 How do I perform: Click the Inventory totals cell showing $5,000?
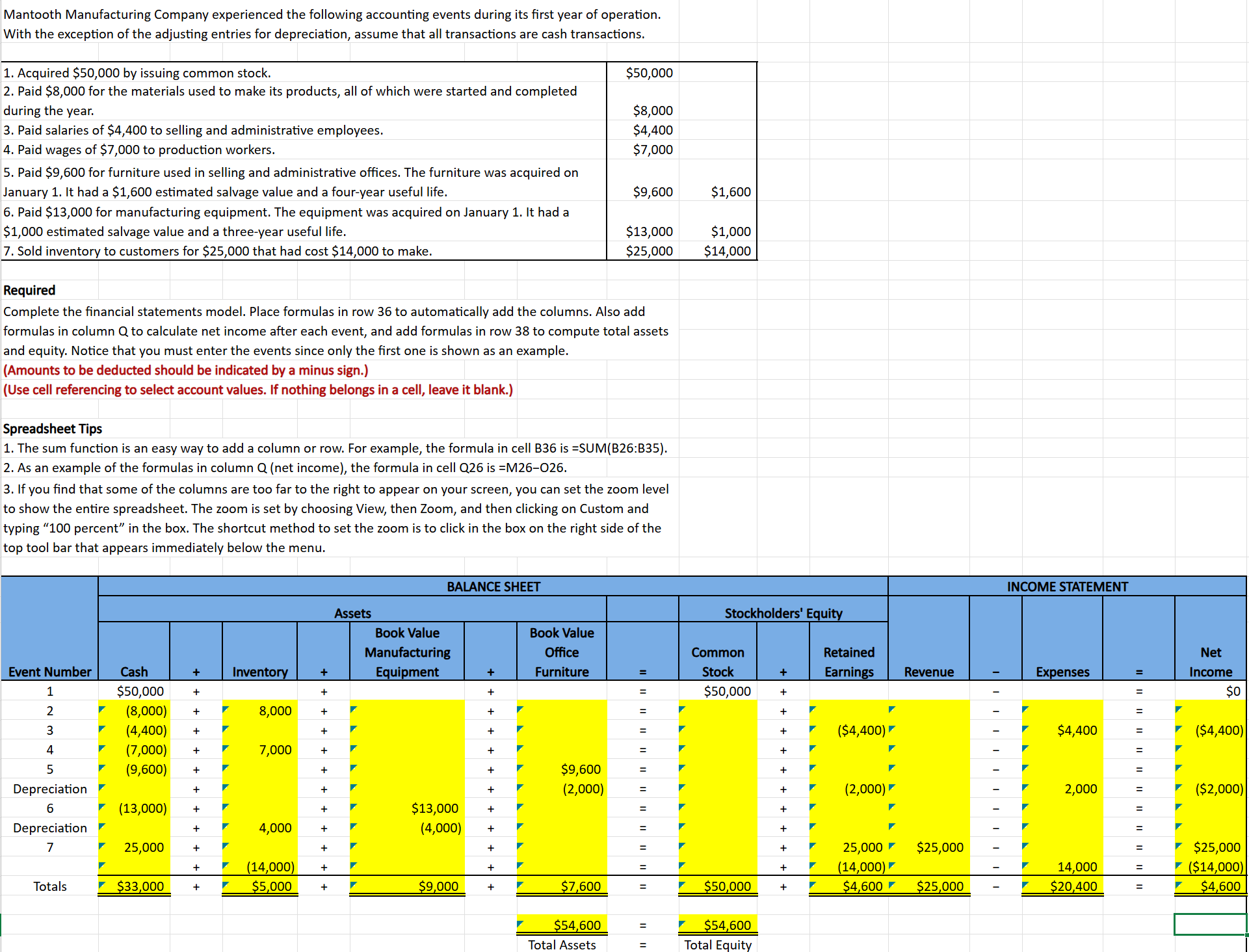pos(260,886)
